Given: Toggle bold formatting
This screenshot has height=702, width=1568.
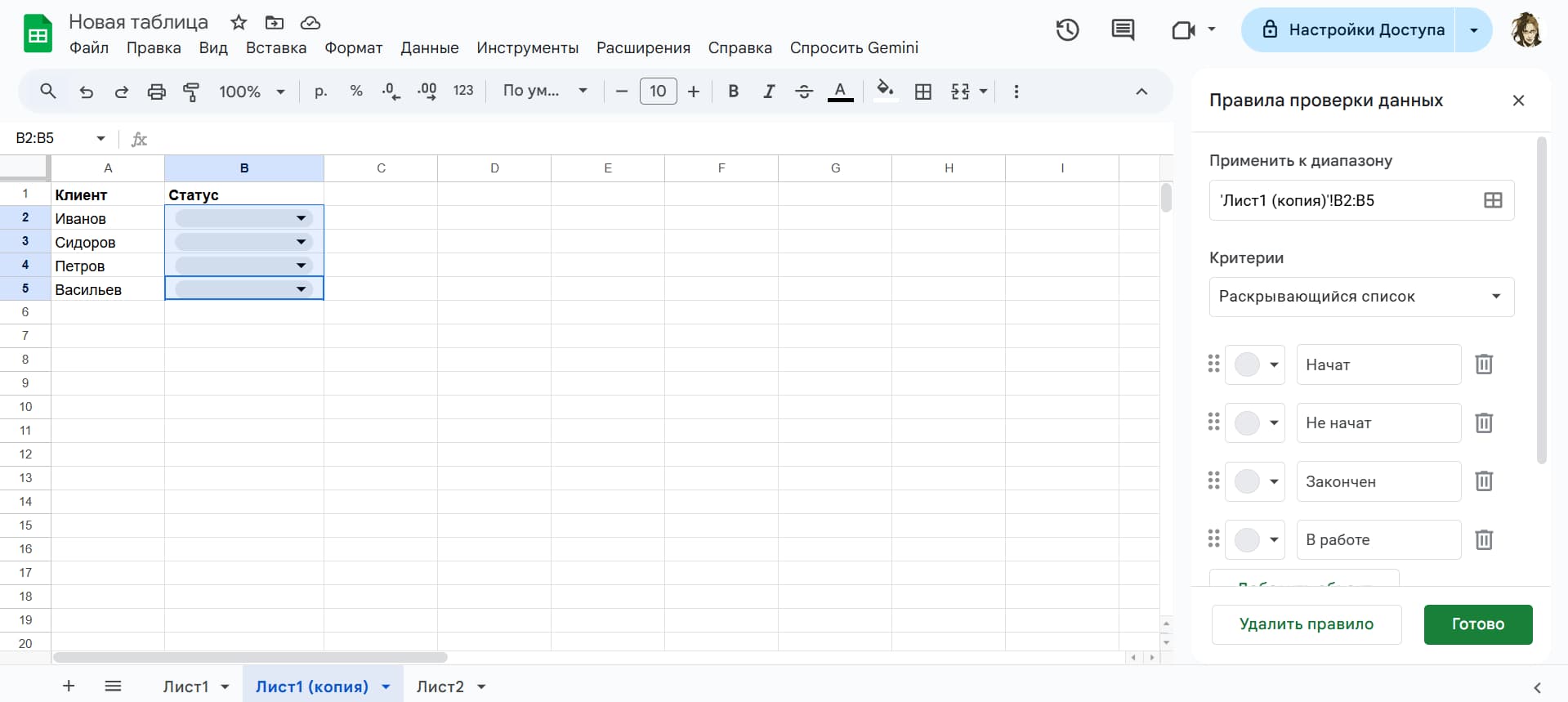Looking at the screenshot, I should coord(733,92).
